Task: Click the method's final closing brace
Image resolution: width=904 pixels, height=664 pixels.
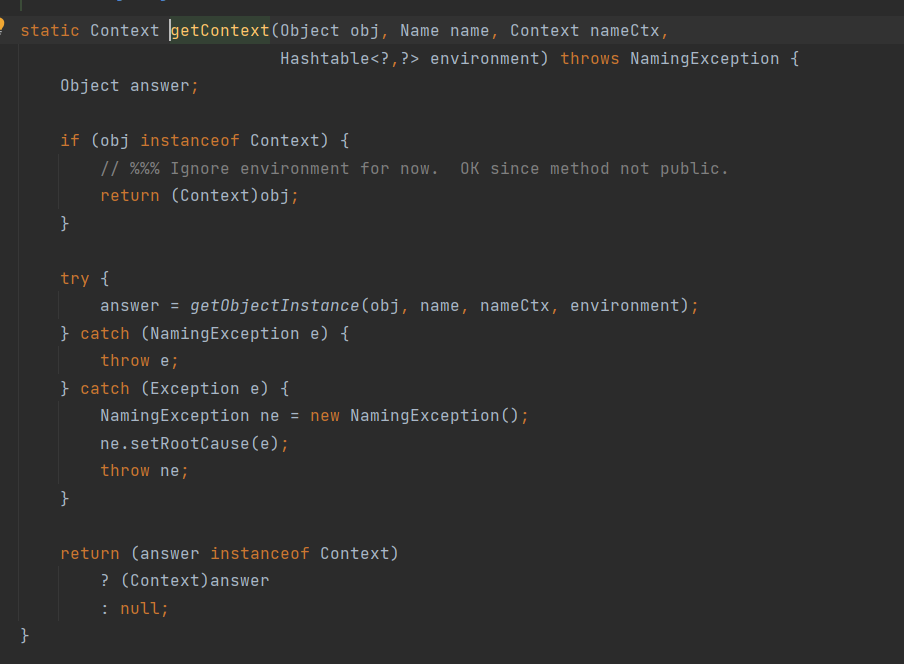Action: click(x=25, y=635)
